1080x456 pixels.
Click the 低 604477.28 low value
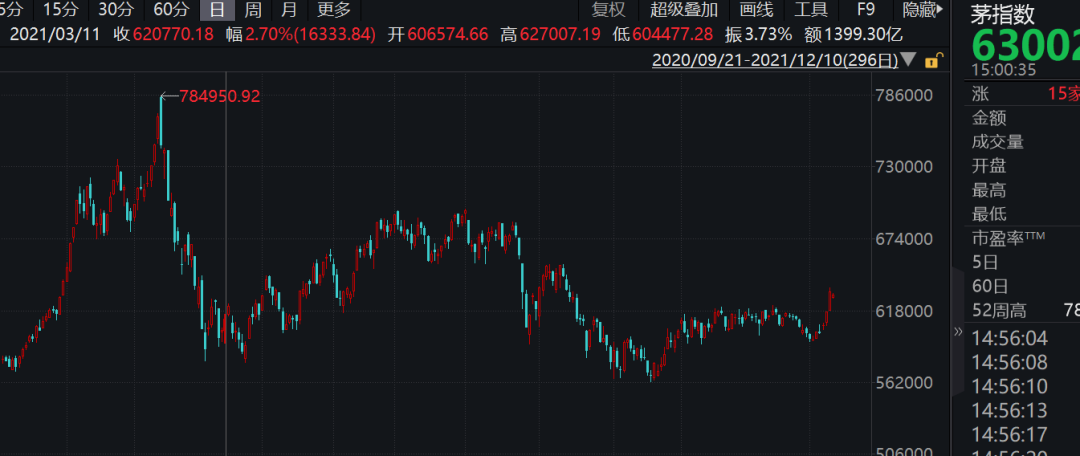click(x=663, y=34)
